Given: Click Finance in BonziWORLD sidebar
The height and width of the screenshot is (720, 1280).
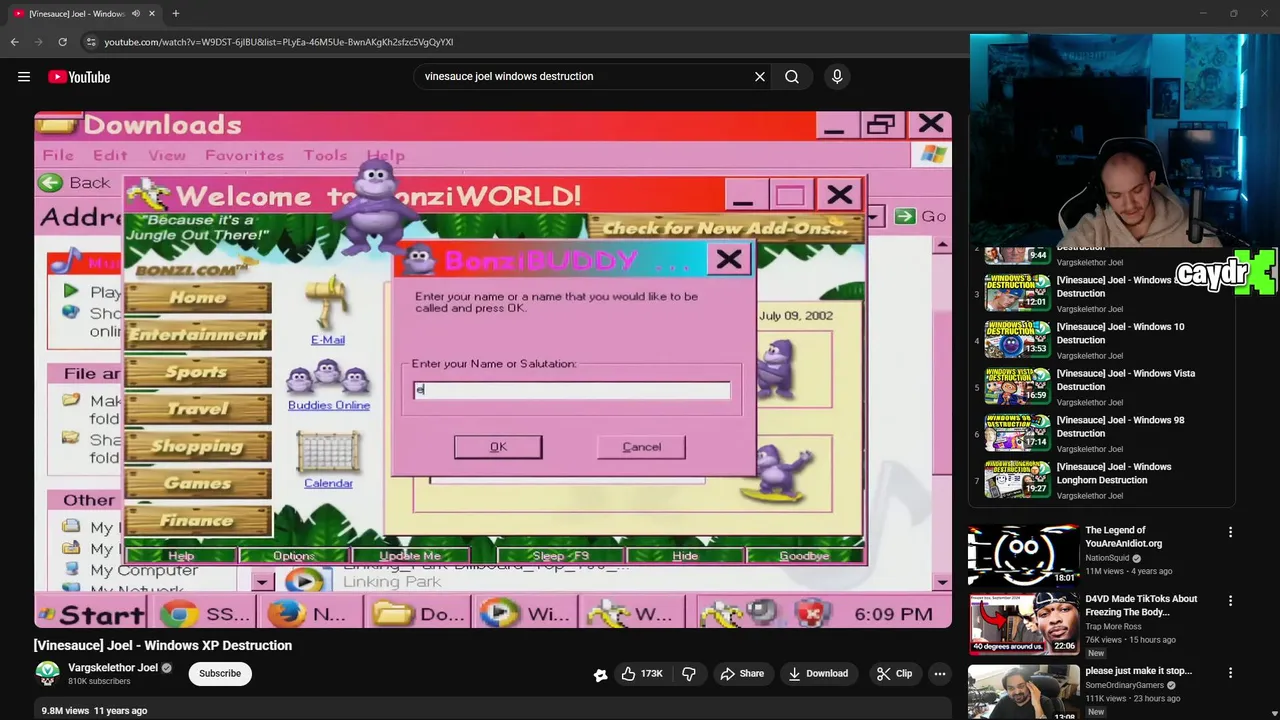Looking at the screenshot, I should pos(197,520).
